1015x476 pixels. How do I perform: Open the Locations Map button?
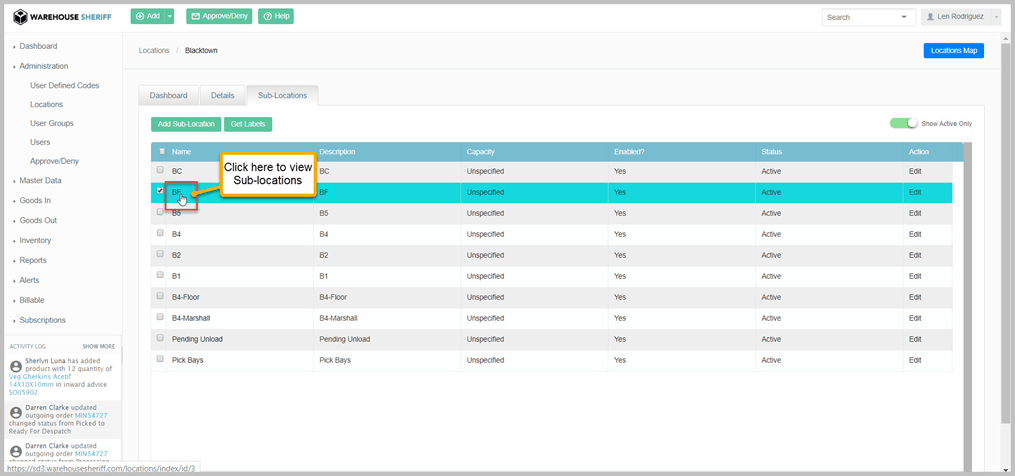click(953, 50)
